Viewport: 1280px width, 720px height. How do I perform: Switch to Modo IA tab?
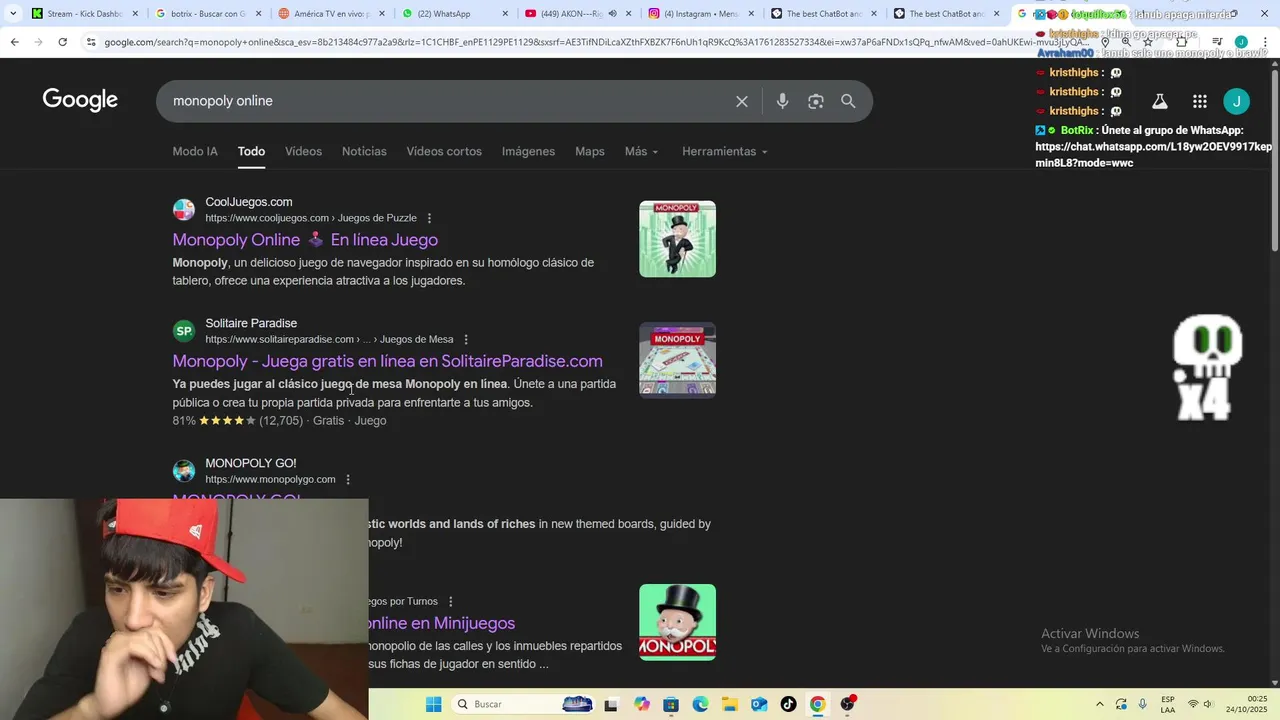(x=195, y=151)
